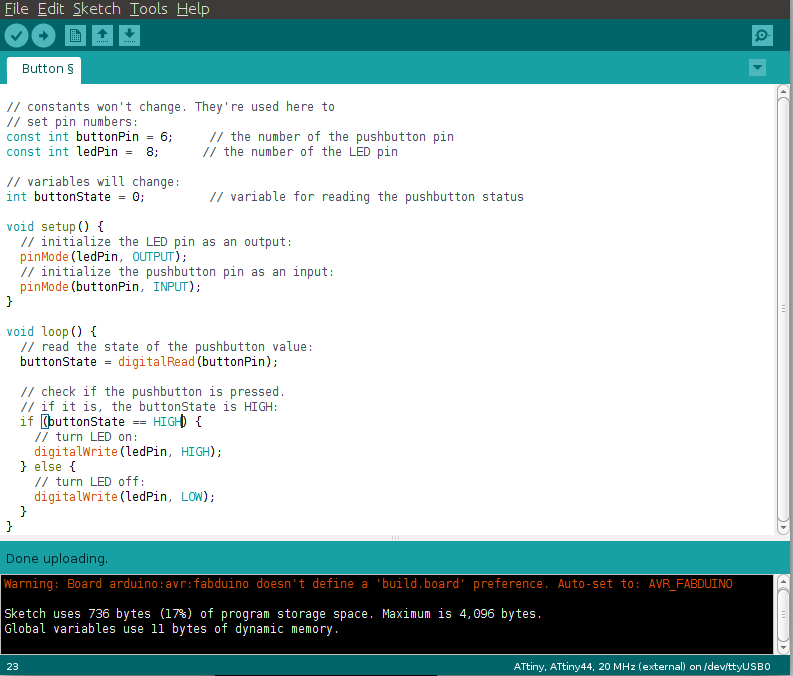Click the build.board warning message in console
This screenshot has width=793, height=676.
point(368,584)
